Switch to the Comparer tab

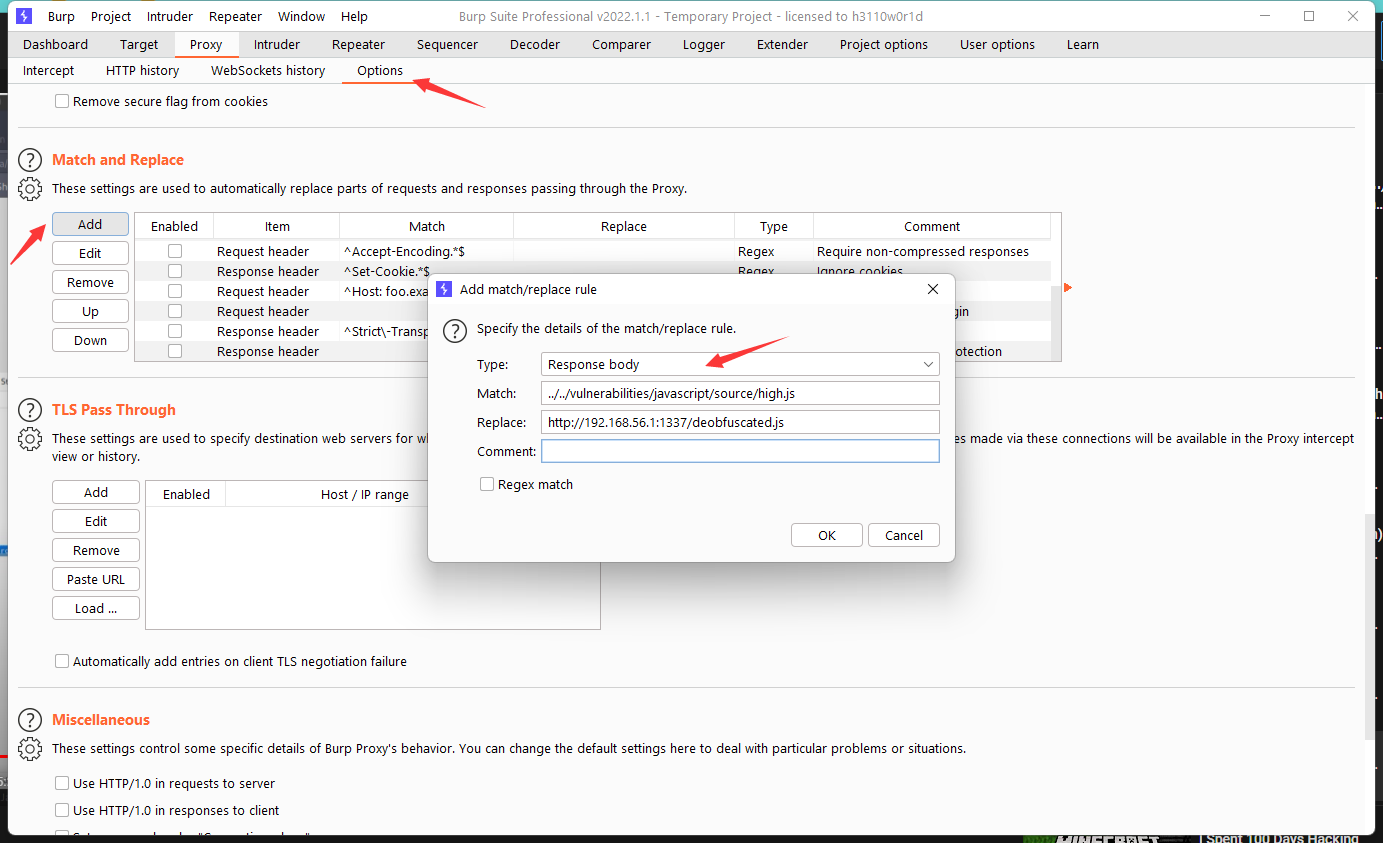621,44
